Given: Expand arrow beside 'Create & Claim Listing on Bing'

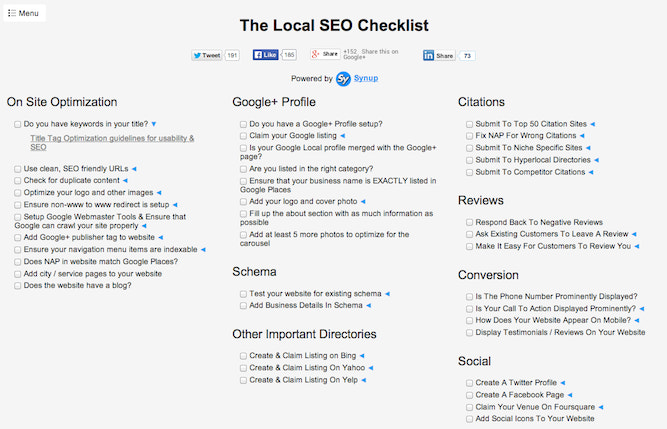Looking at the screenshot, I should [362, 356].
